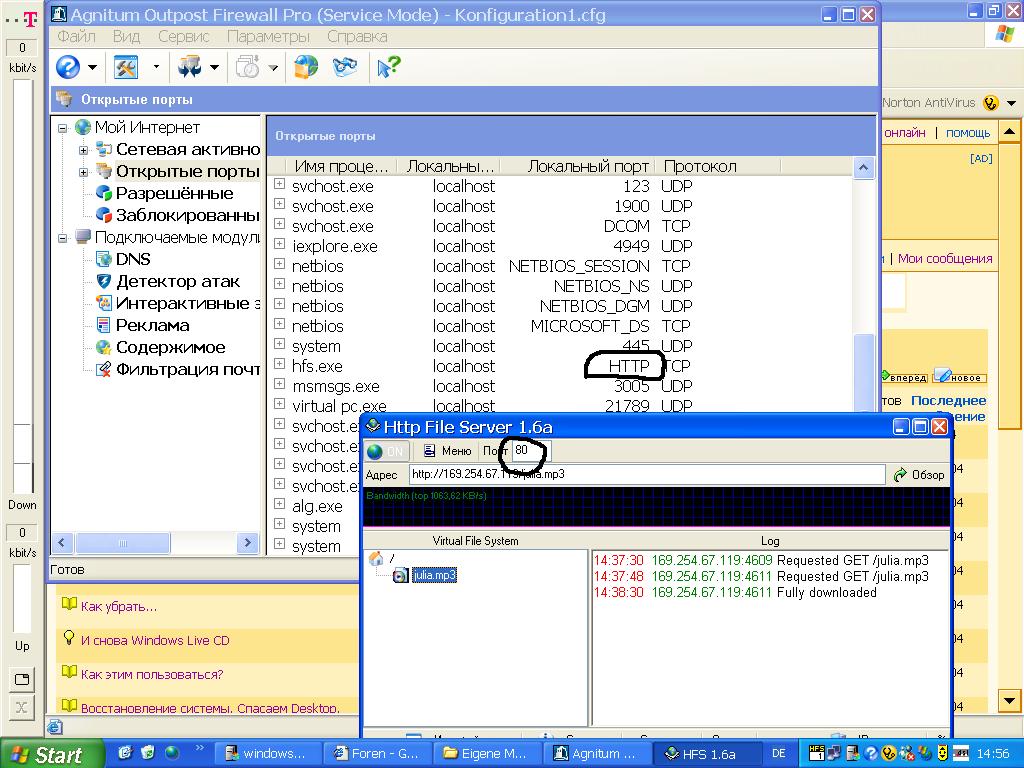Image resolution: width=1024 pixels, height=768 pixels.
Task: Open the dropdown arrow beside help icon
Action: [x=92, y=67]
